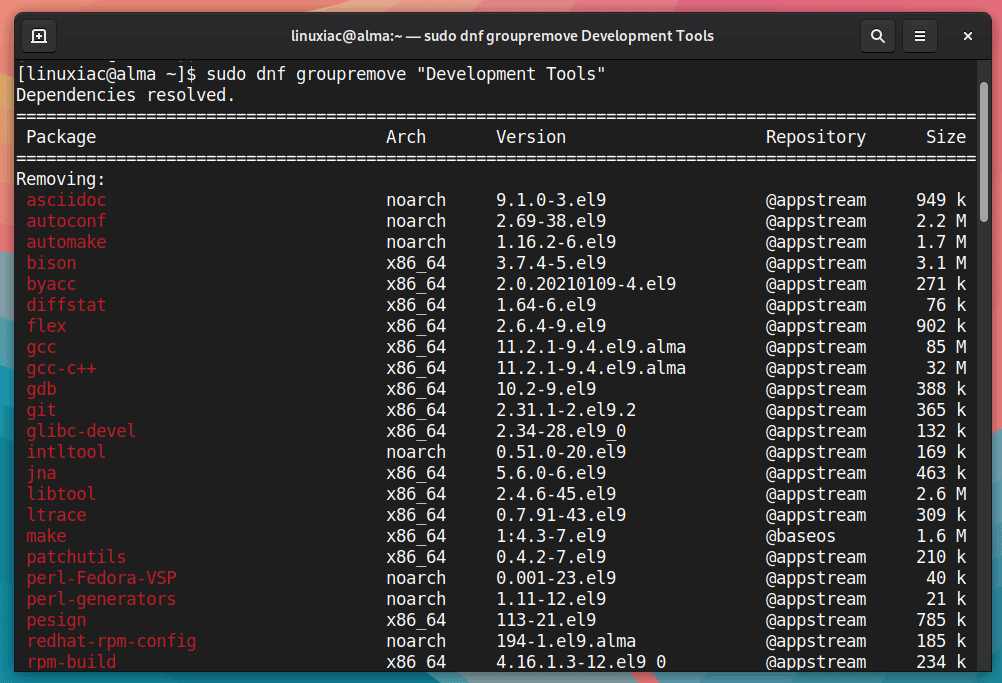Click the Dependencies resolved. line
Image resolution: width=1002 pixels, height=683 pixels.
[x=126, y=95]
